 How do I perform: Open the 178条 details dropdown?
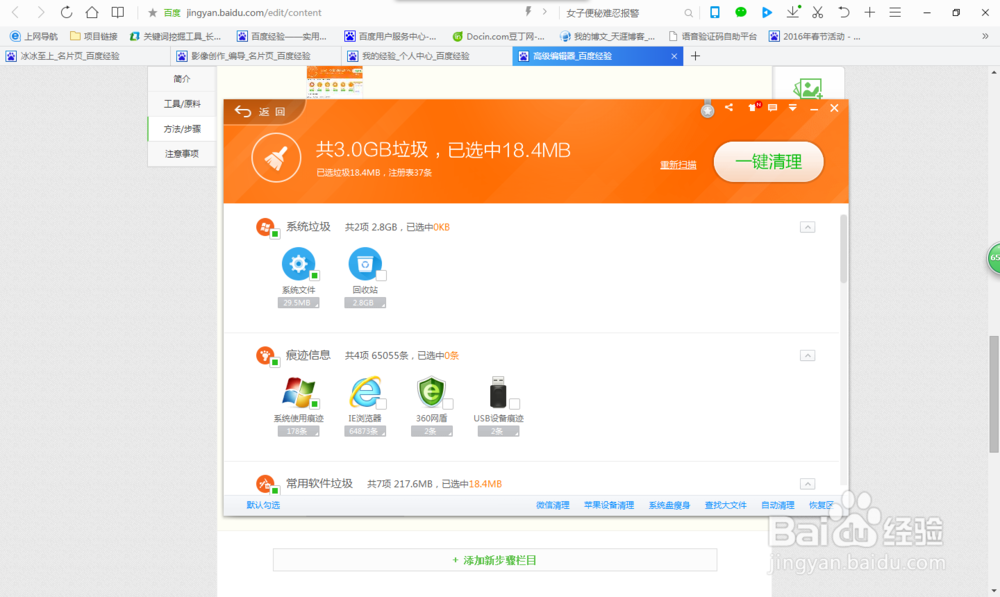tap(298, 432)
